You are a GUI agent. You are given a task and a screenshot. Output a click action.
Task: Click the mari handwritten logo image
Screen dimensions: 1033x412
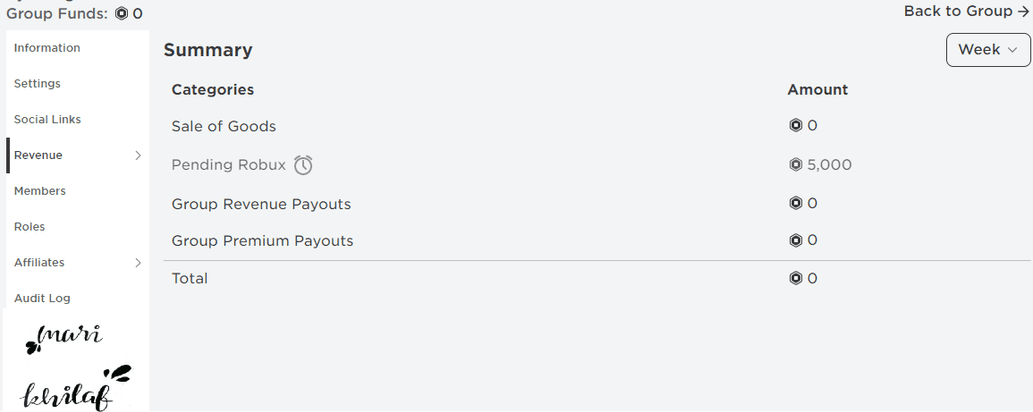click(65, 337)
